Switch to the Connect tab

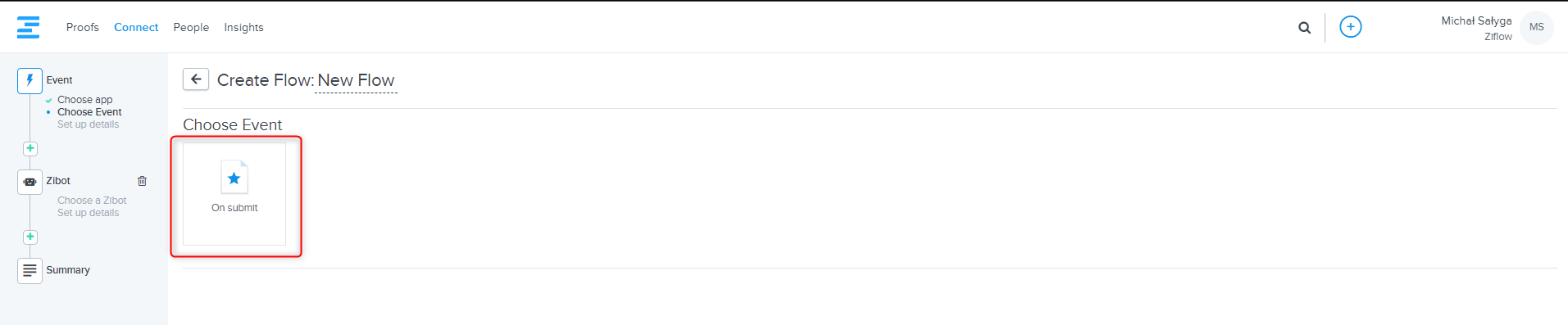tap(136, 27)
